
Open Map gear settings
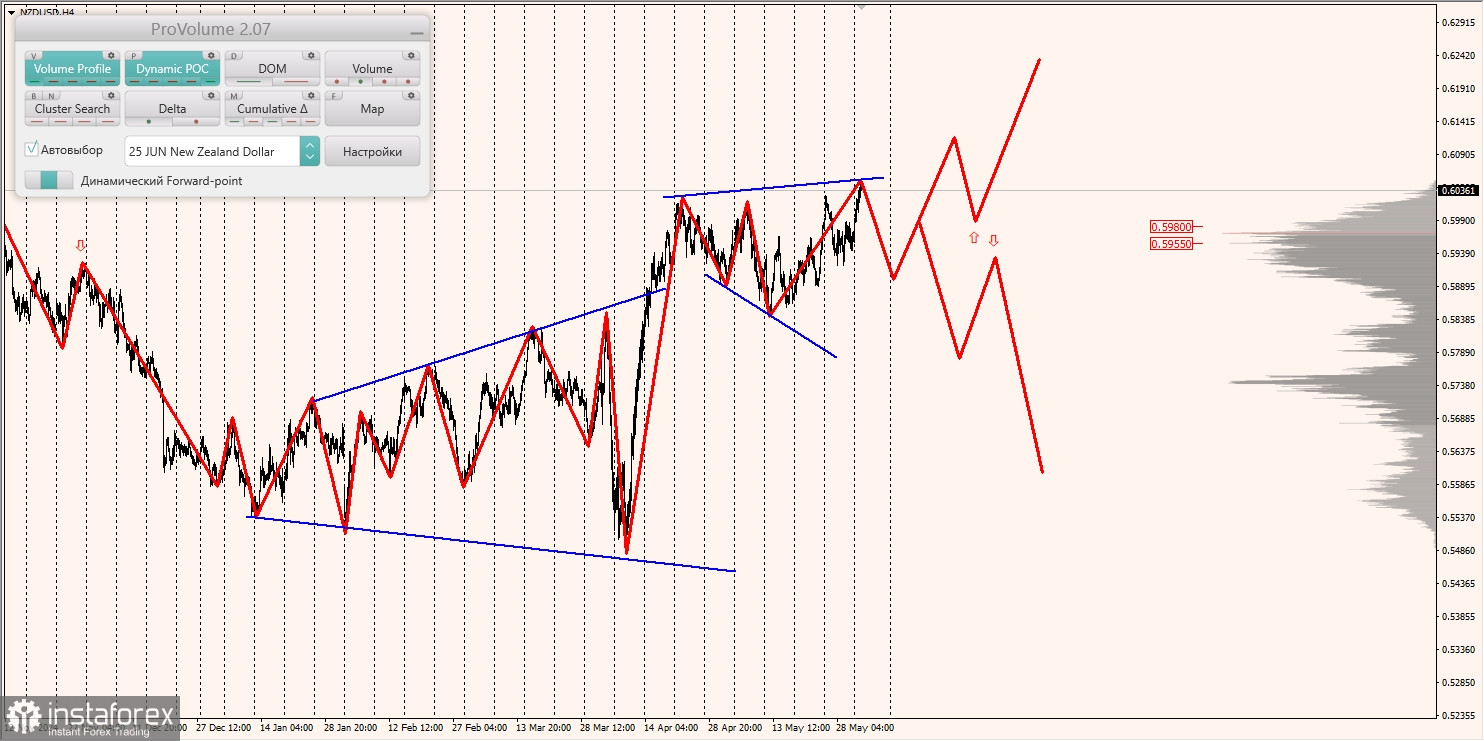411,95
